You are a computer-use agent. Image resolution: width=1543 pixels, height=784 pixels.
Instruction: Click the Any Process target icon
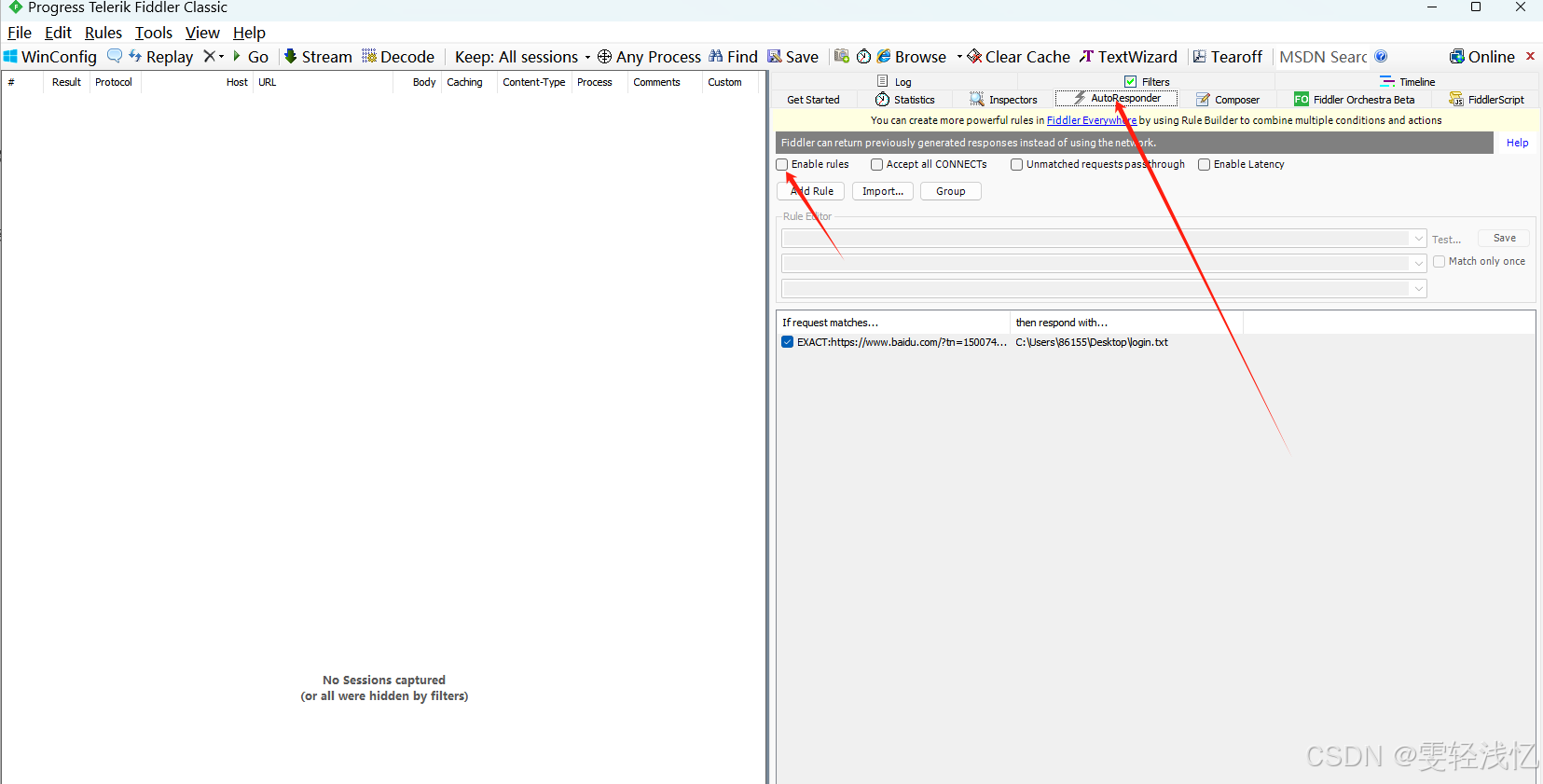[649, 57]
